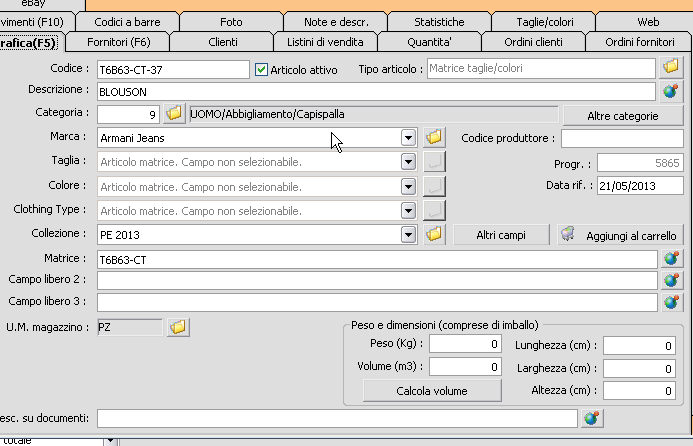Click the Altre categorie button
This screenshot has width=693, height=446.
(x=622, y=116)
